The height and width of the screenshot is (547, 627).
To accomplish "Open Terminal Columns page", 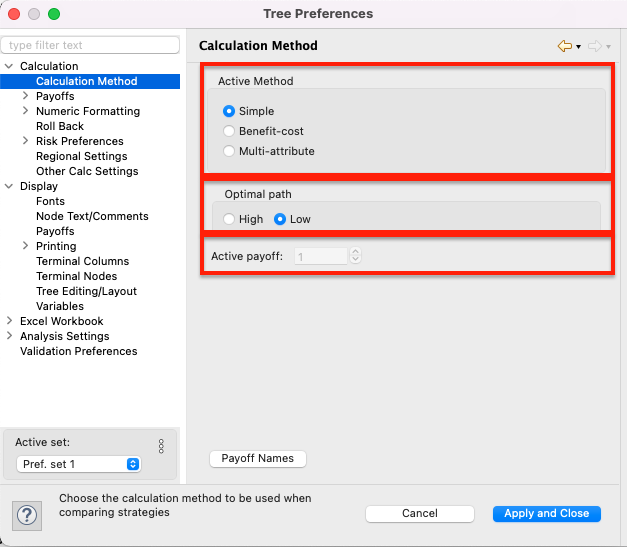I will click(83, 261).
